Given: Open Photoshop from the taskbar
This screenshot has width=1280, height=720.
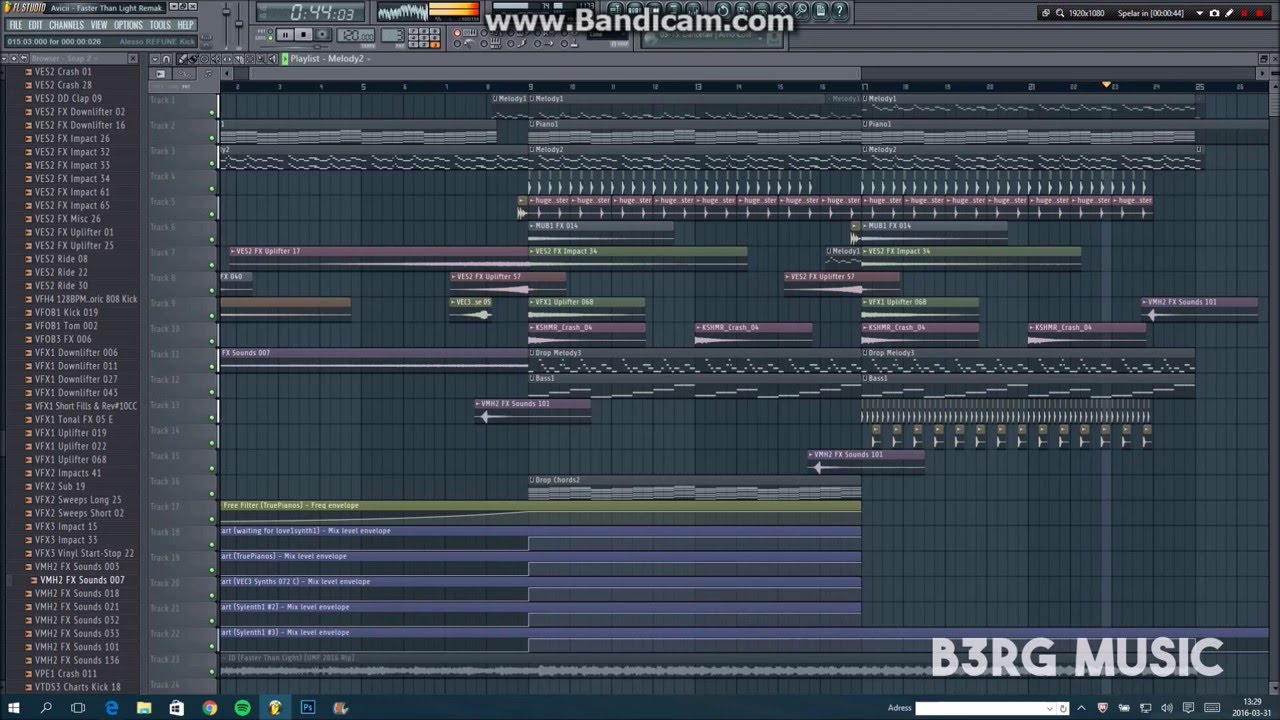Looking at the screenshot, I should [x=308, y=708].
